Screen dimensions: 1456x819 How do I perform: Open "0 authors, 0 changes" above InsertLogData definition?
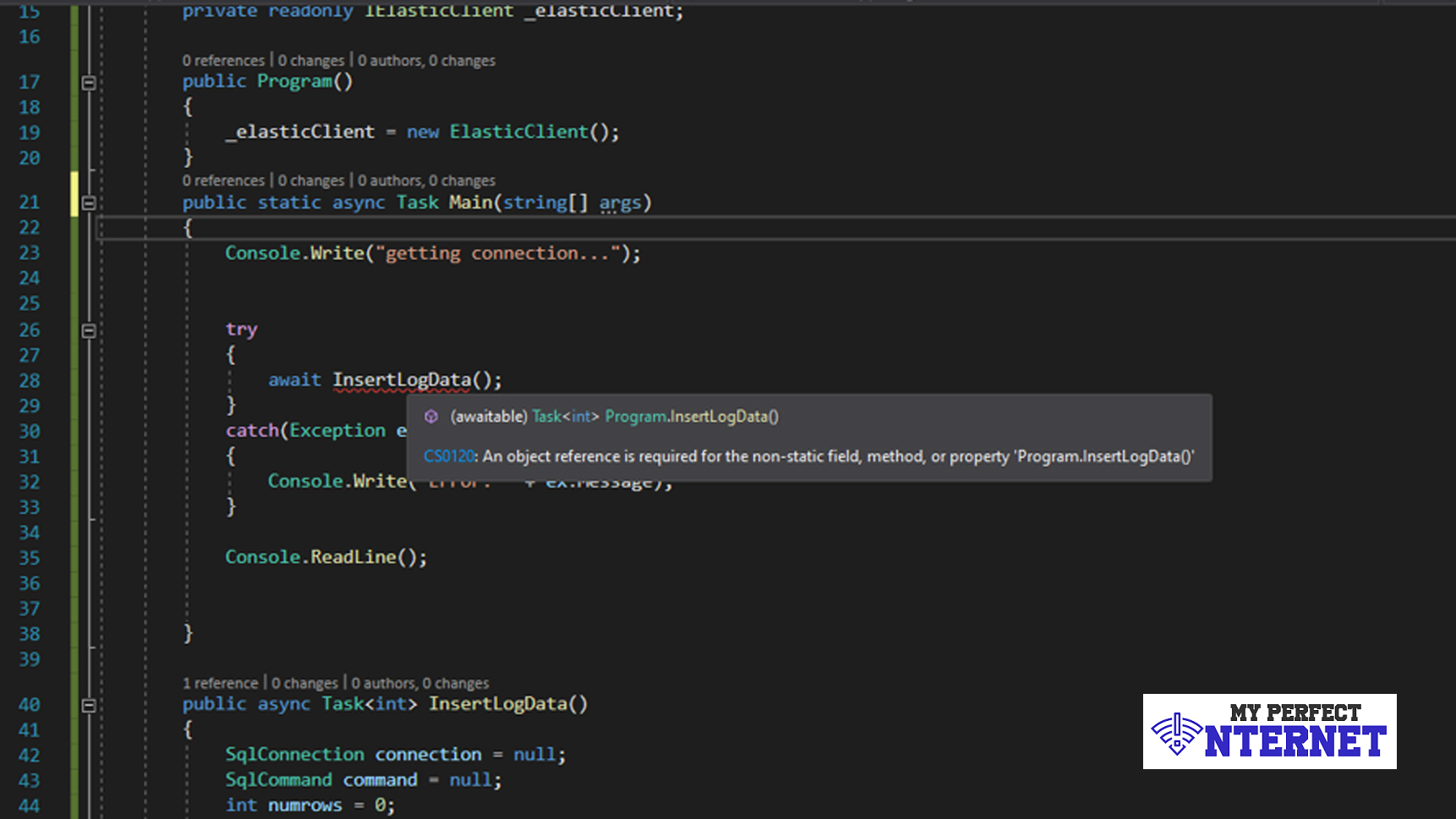pos(420,683)
